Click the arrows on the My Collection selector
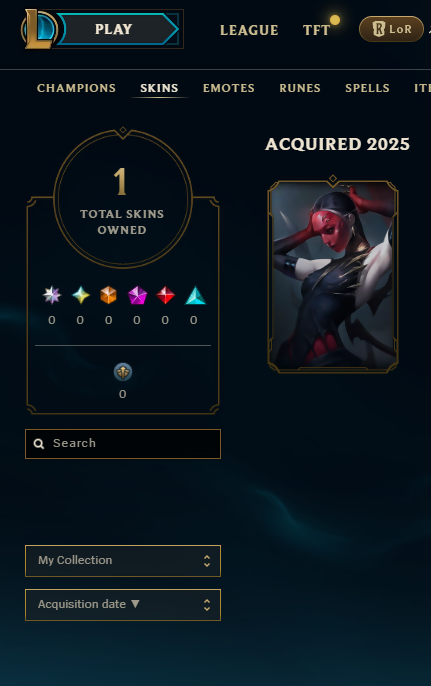 [x=207, y=561]
